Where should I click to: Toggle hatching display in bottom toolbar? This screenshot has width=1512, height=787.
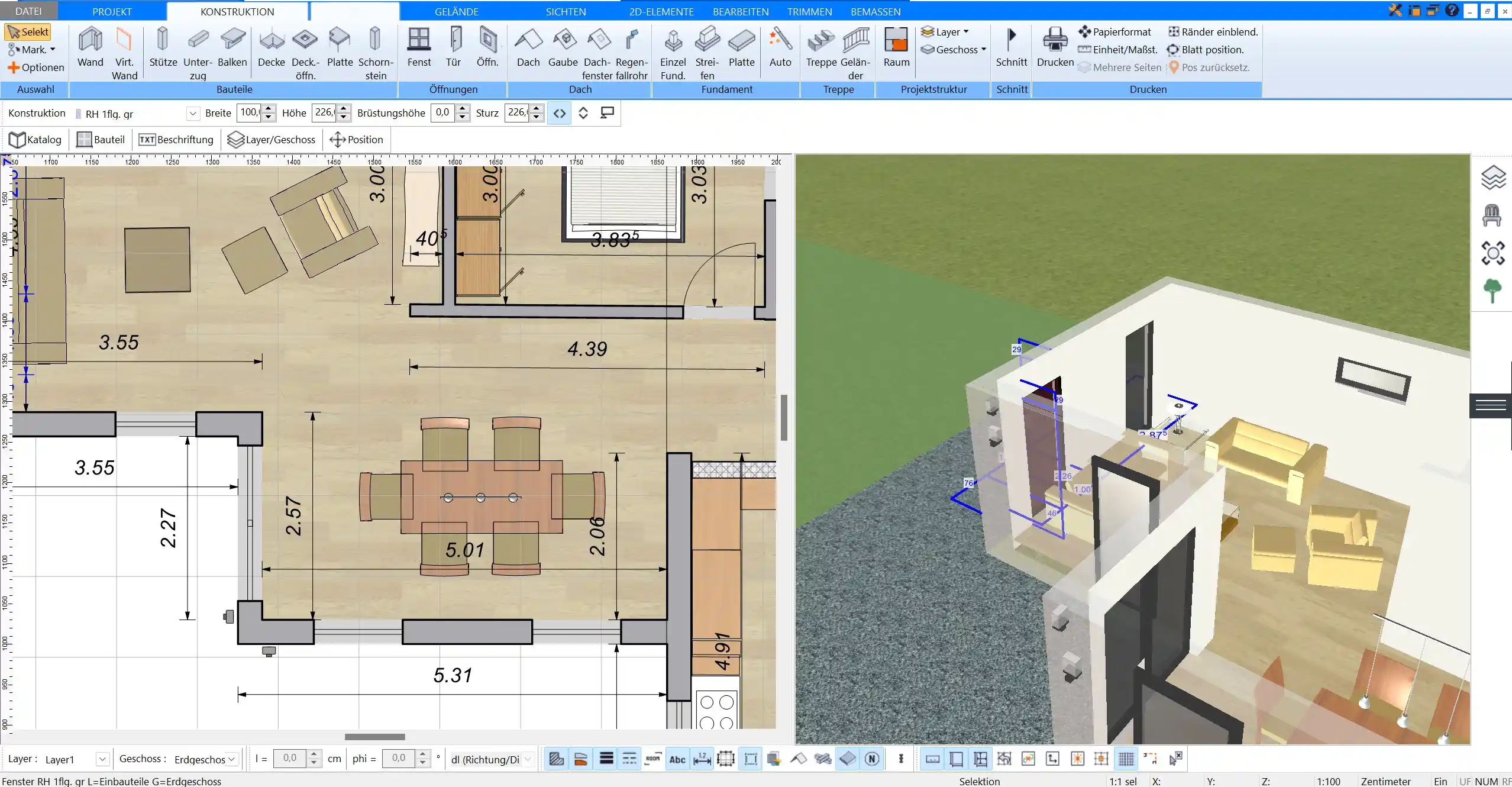pos(556,759)
